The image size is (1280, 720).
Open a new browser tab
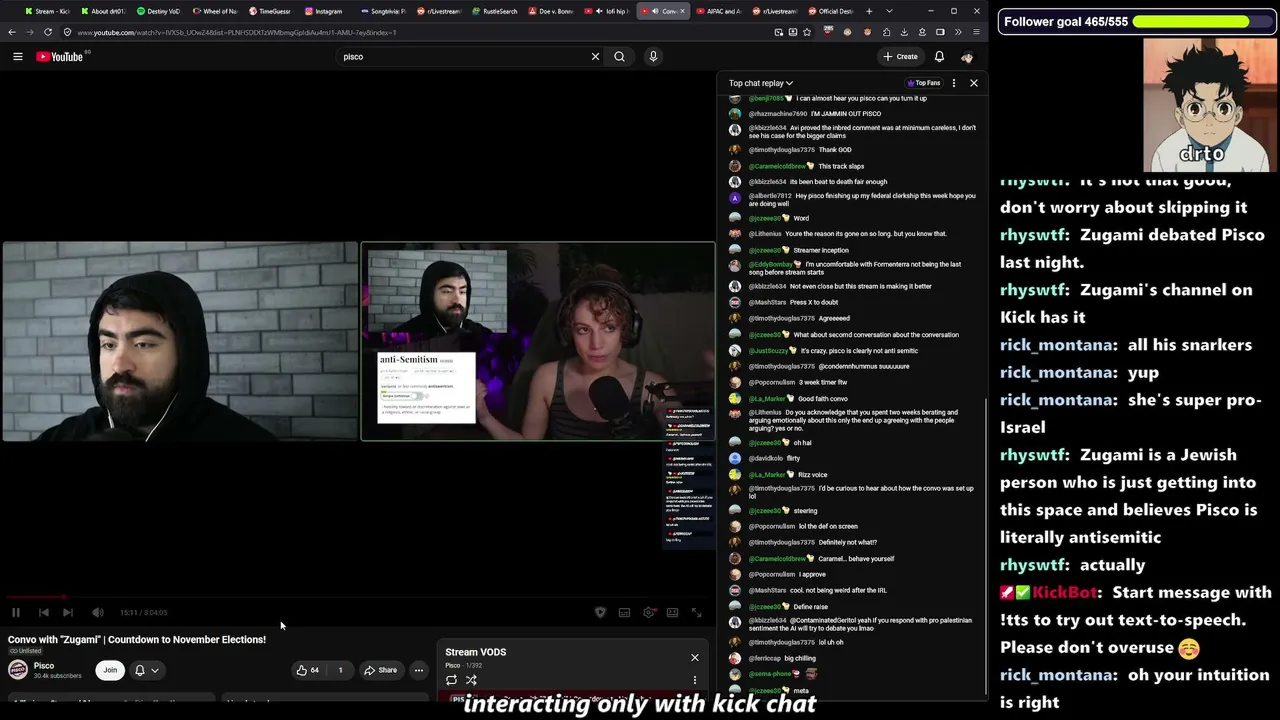pyautogui.click(x=869, y=11)
